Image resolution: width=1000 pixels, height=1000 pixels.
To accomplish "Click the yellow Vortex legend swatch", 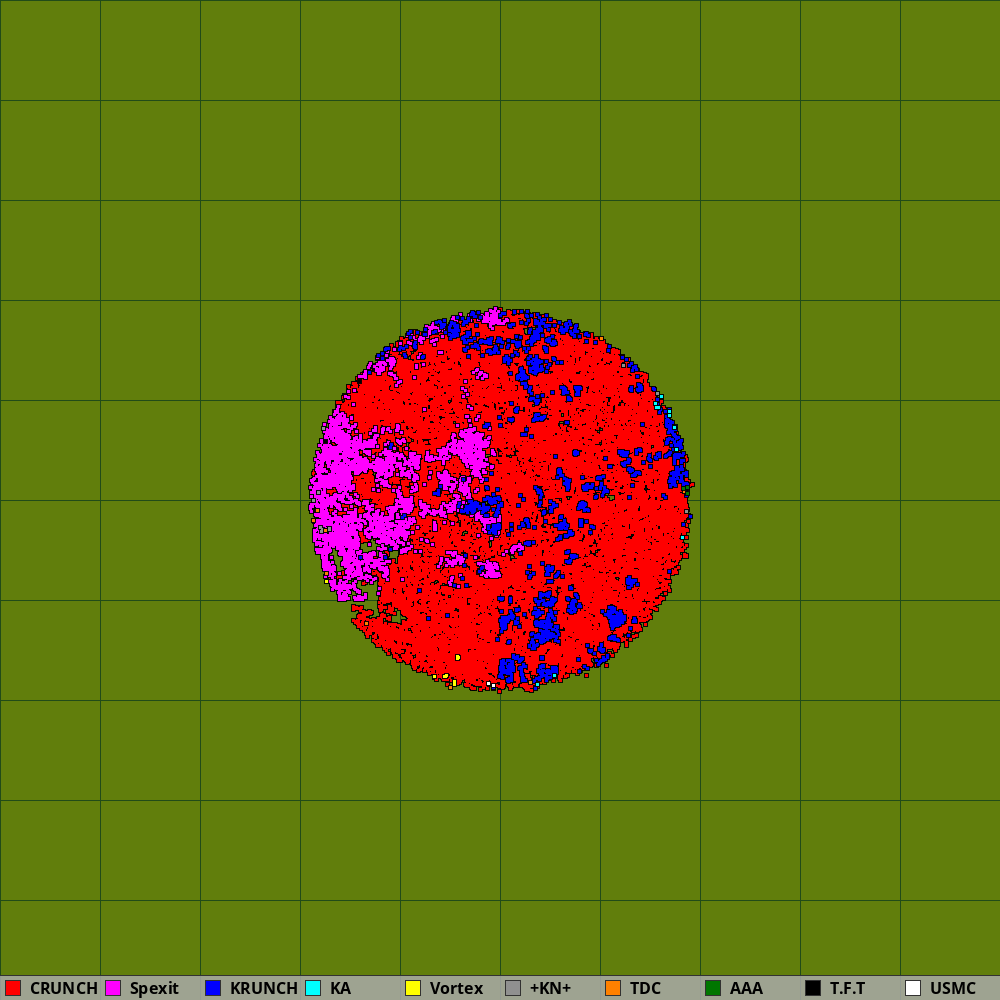I will coord(413,988).
